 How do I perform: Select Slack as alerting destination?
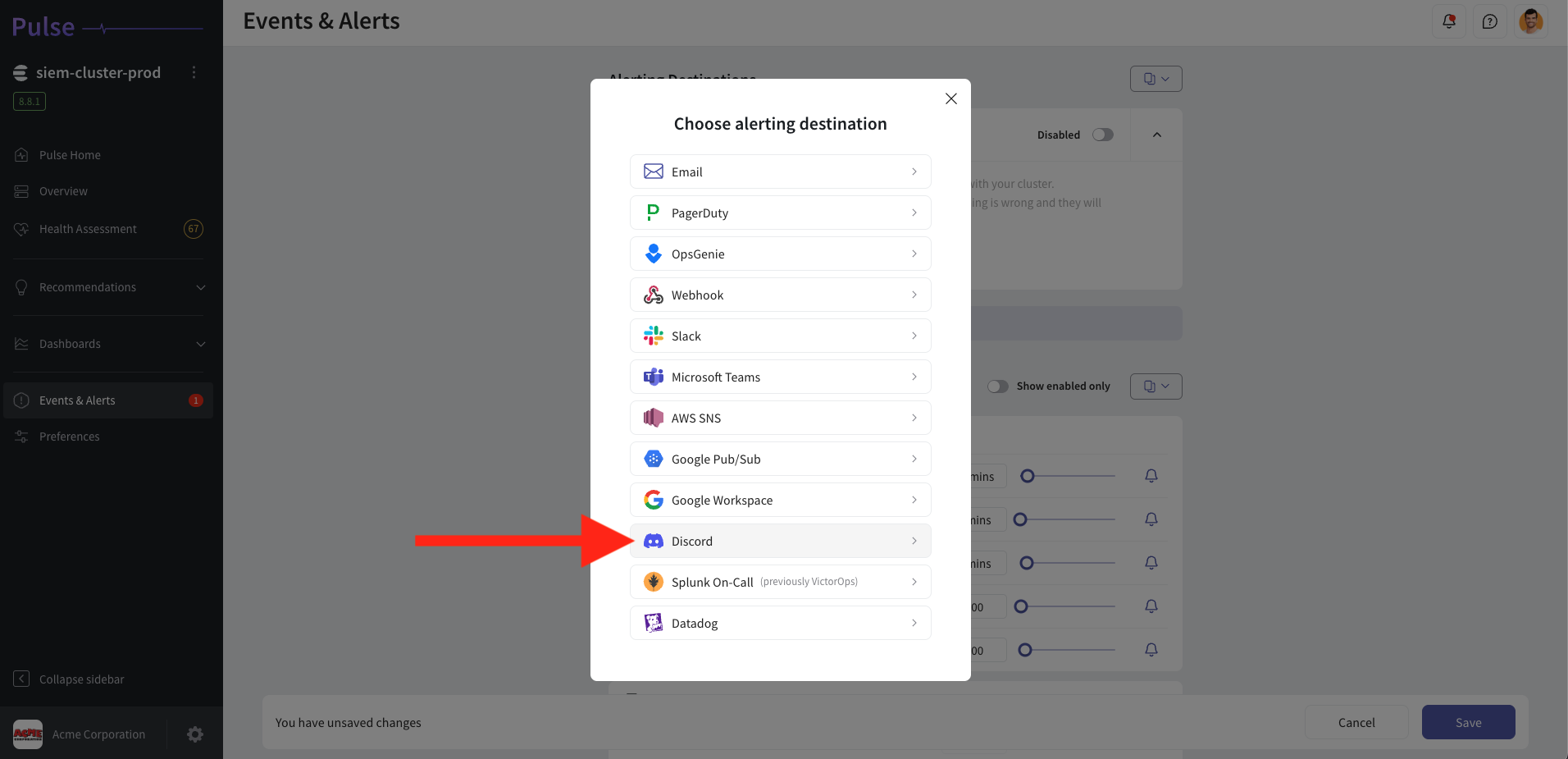[x=779, y=336]
